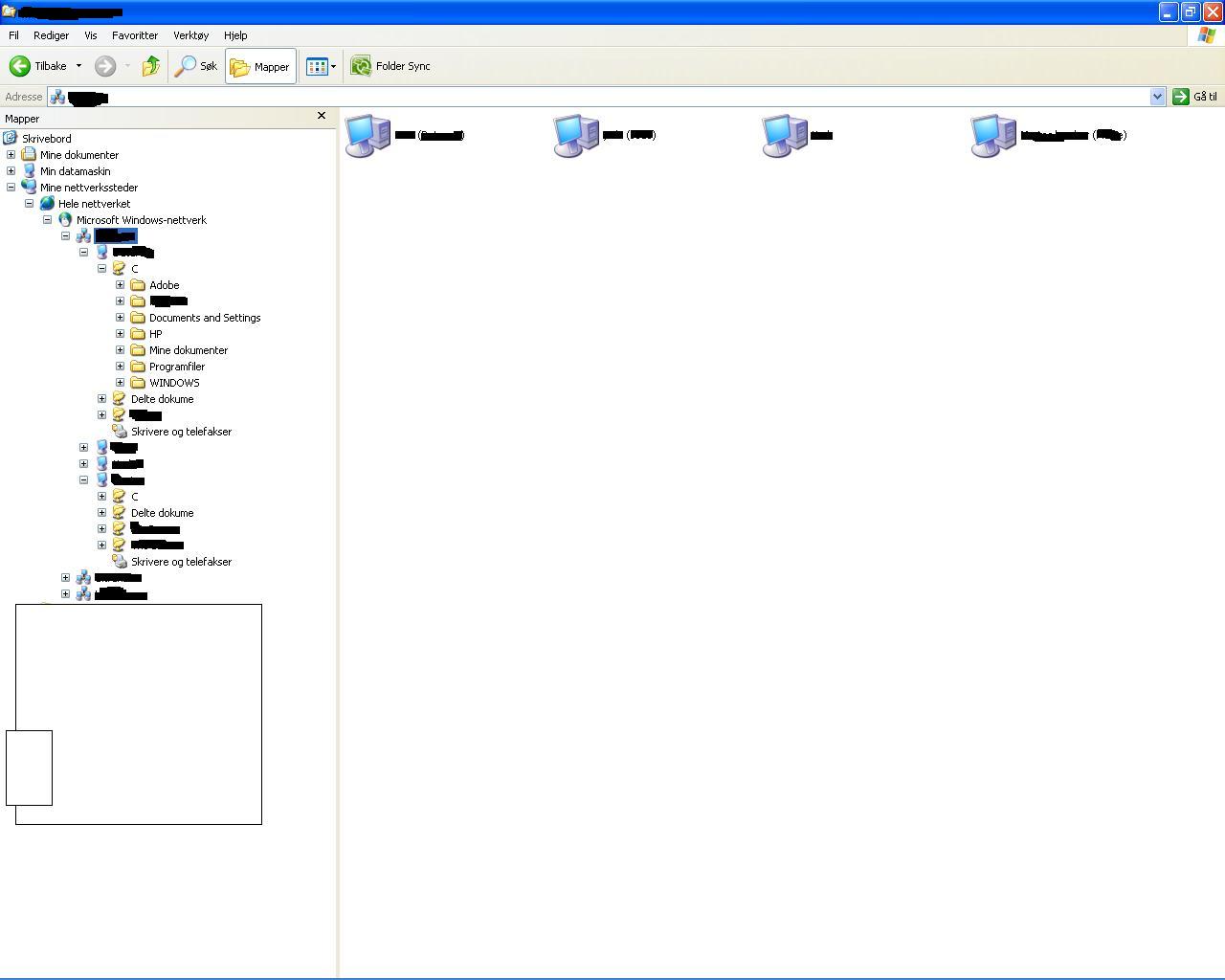Expand the WINDOWS folder node
Viewport: 1225px width, 980px height.
120,383
